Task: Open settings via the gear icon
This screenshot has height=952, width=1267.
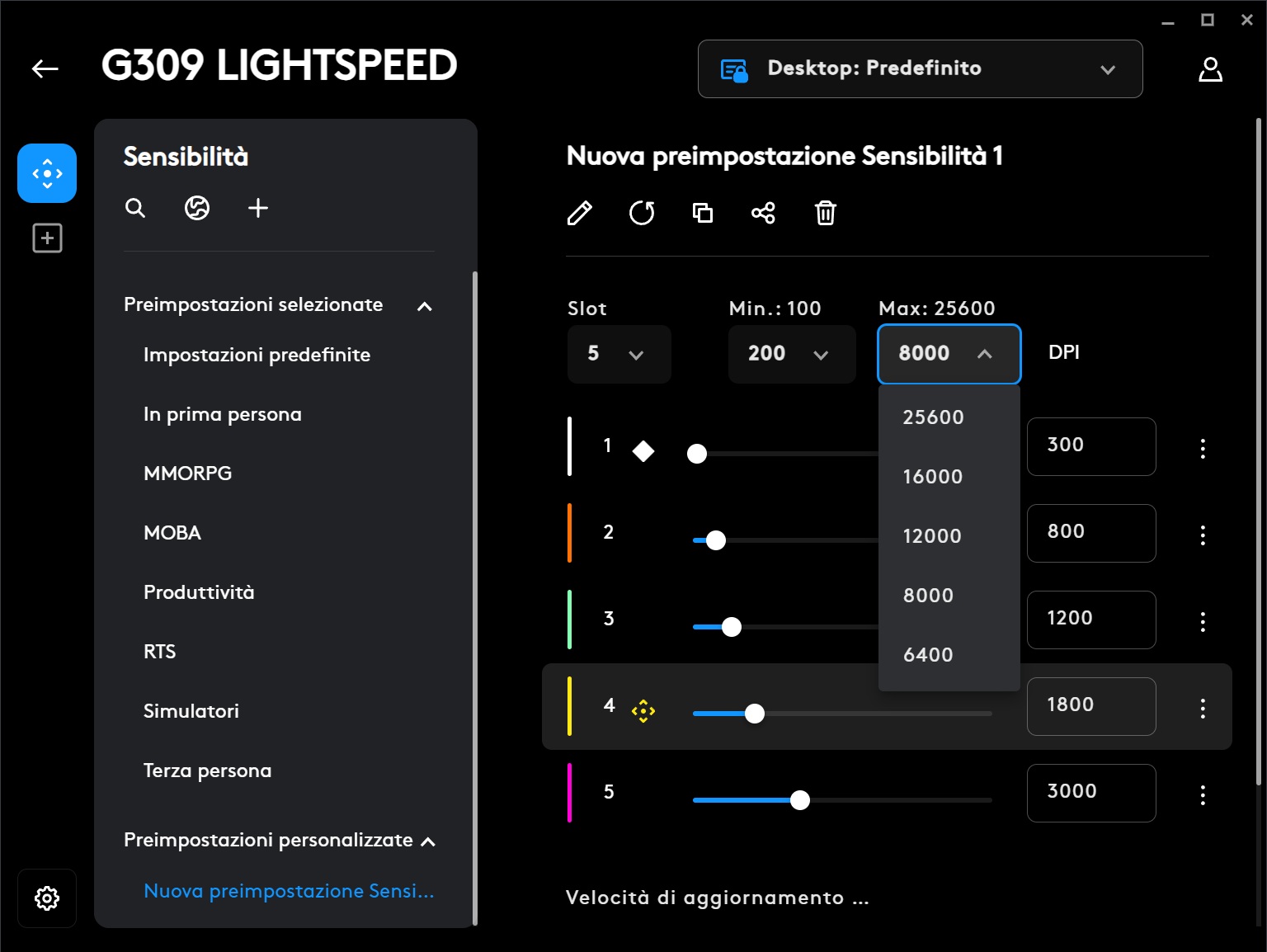Action: [x=47, y=898]
